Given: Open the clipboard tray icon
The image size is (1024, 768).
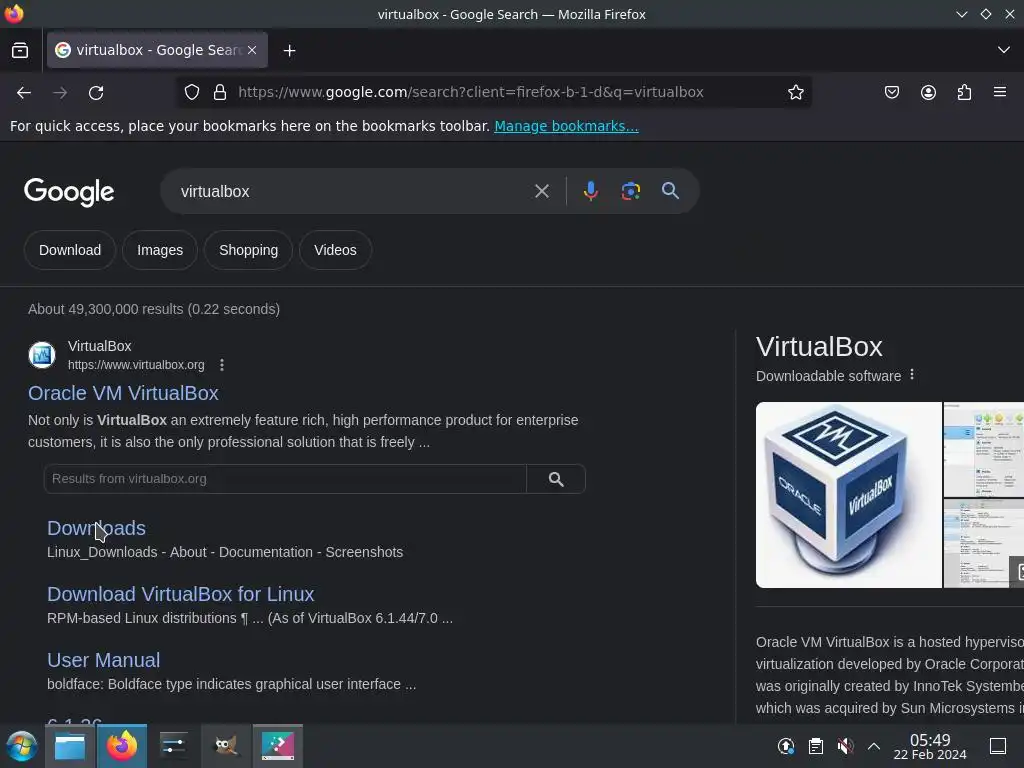Looking at the screenshot, I should click(816, 746).
